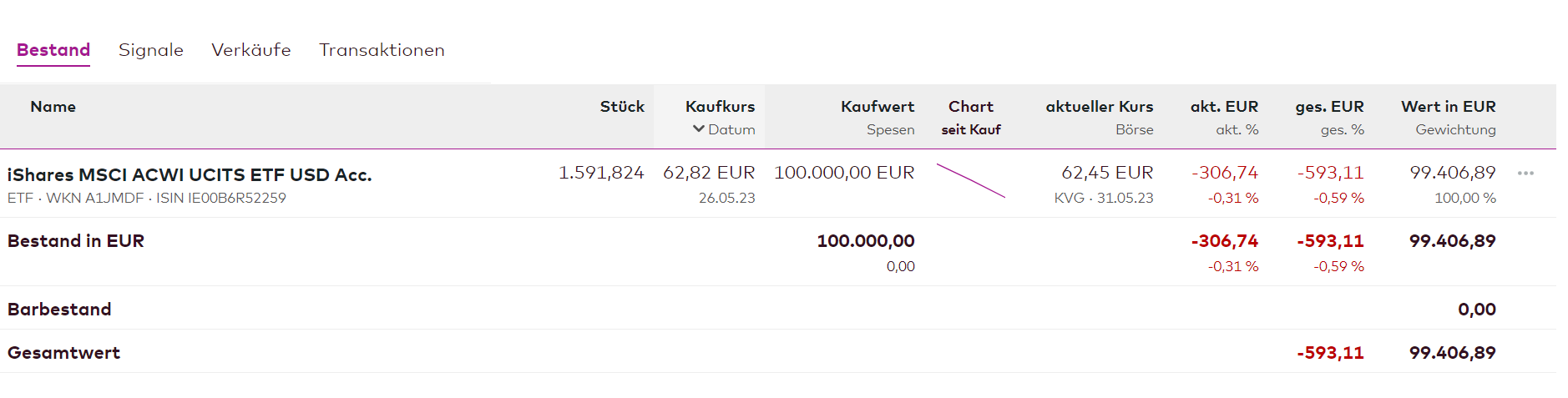Sort by Stück column header
This screenshot has height=398, width=1568.
pyautogui.click(x=622, y=107)
